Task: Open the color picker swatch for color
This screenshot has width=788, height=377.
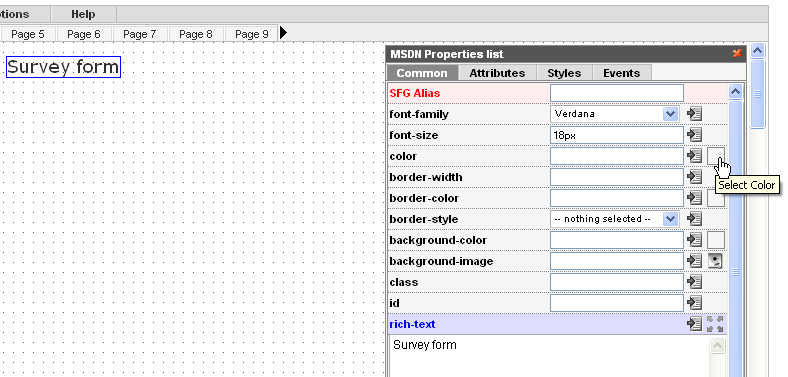Action: click(716, 156)
